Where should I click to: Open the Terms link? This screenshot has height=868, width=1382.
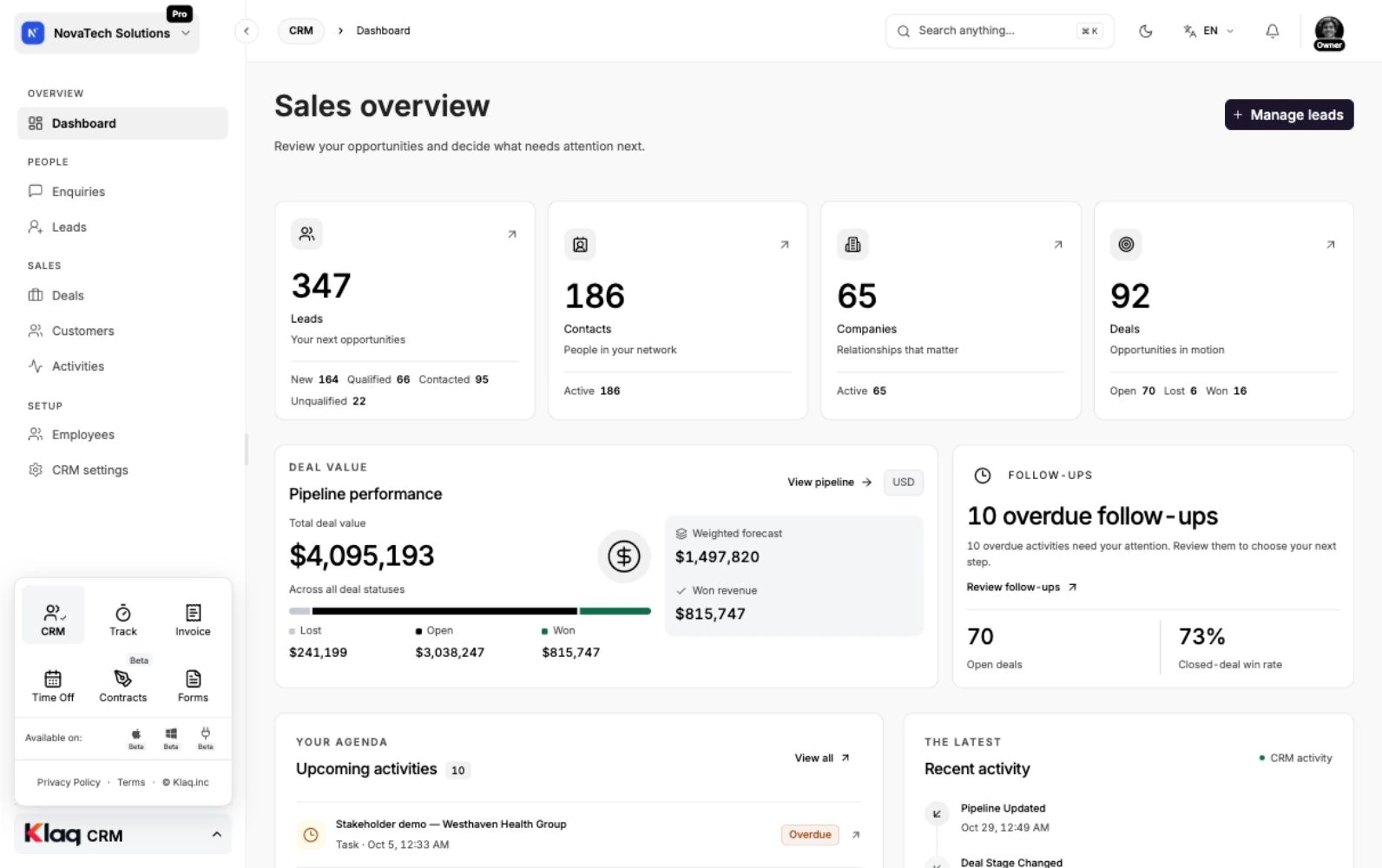tap(131, 782)
